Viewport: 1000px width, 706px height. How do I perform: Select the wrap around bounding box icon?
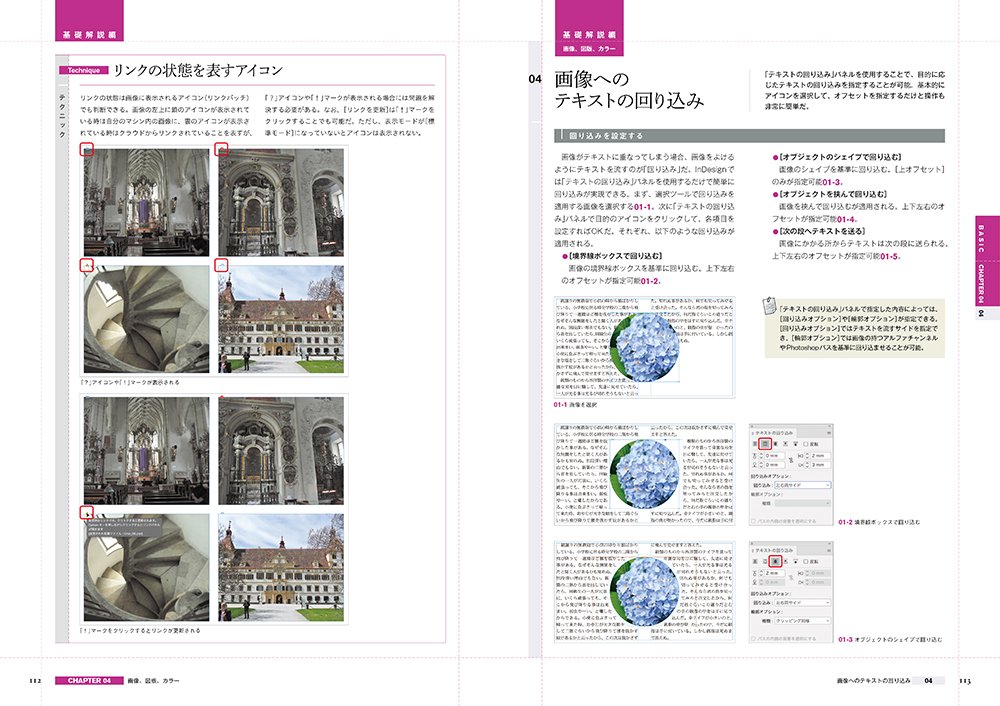coord(764,443)
